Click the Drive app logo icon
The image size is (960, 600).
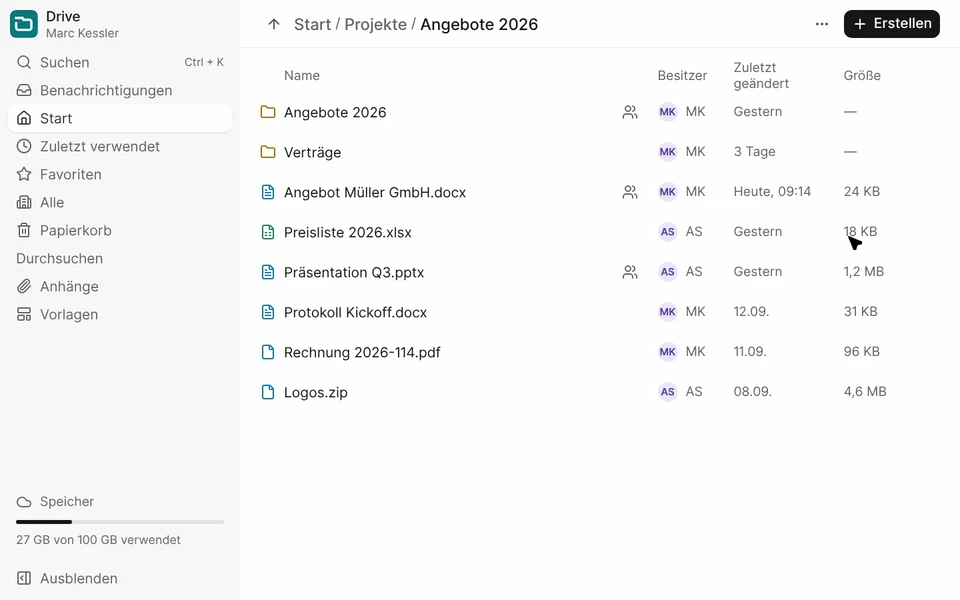coord(24,24)
